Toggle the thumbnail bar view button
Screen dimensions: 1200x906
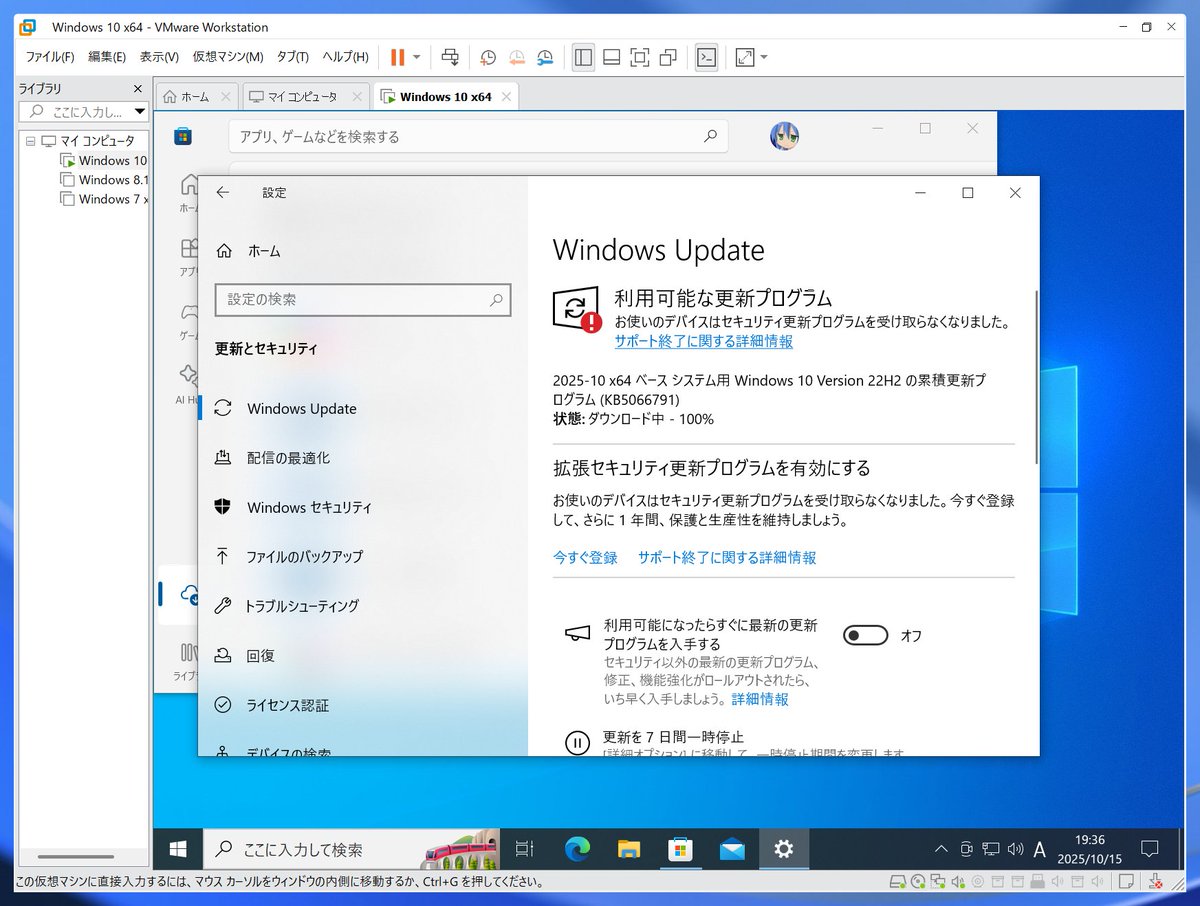tap(612, 57)
